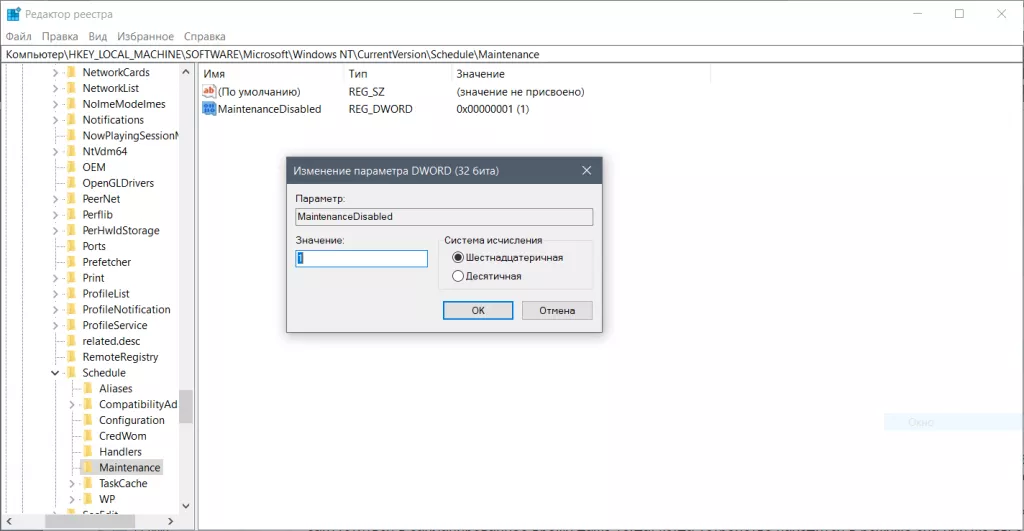Expand the NetworkList key

[56, 88]
